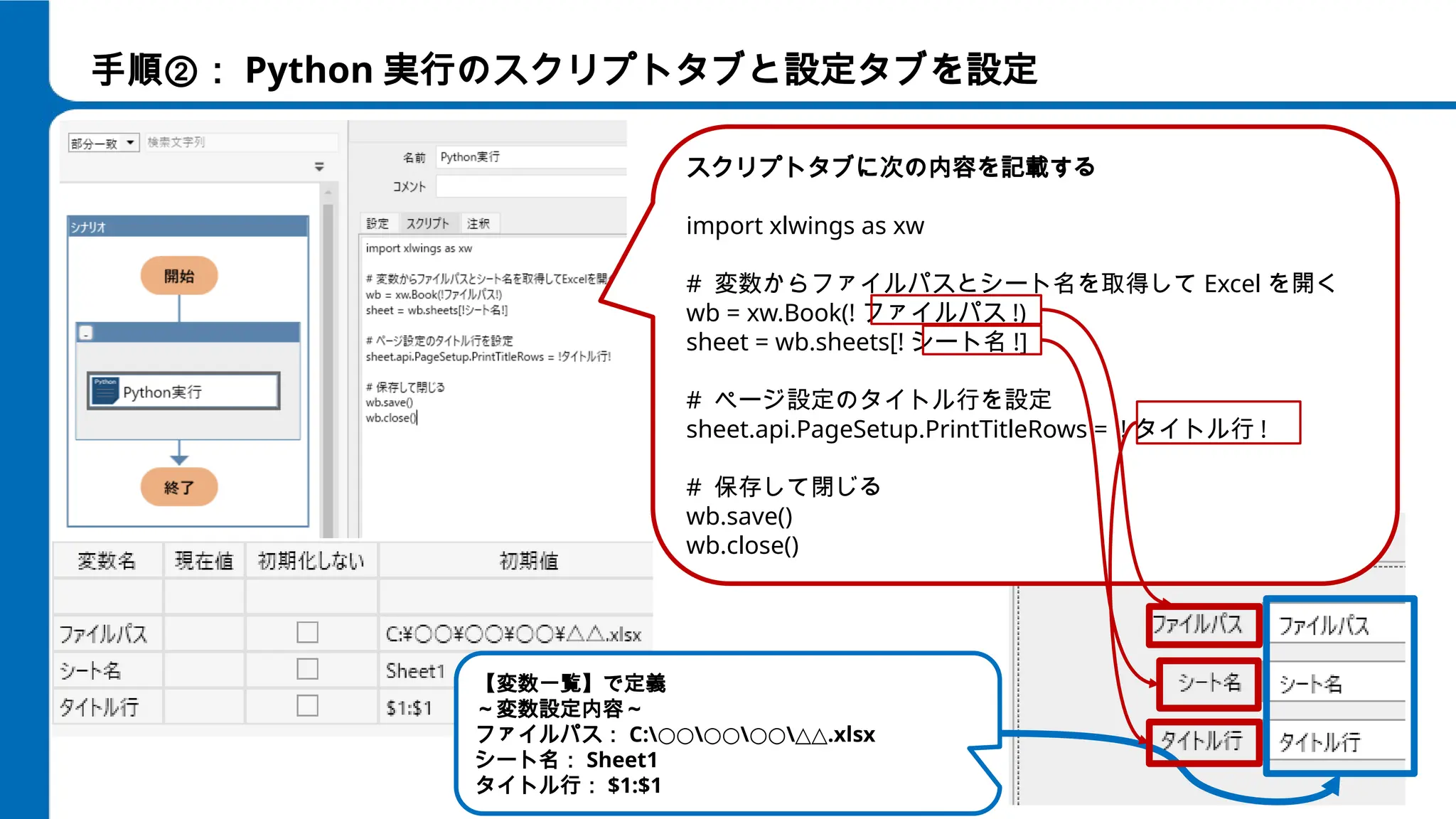1456x819 pixels.
Task: Select the Python実行 node label
Action: (x=162, y=392)
